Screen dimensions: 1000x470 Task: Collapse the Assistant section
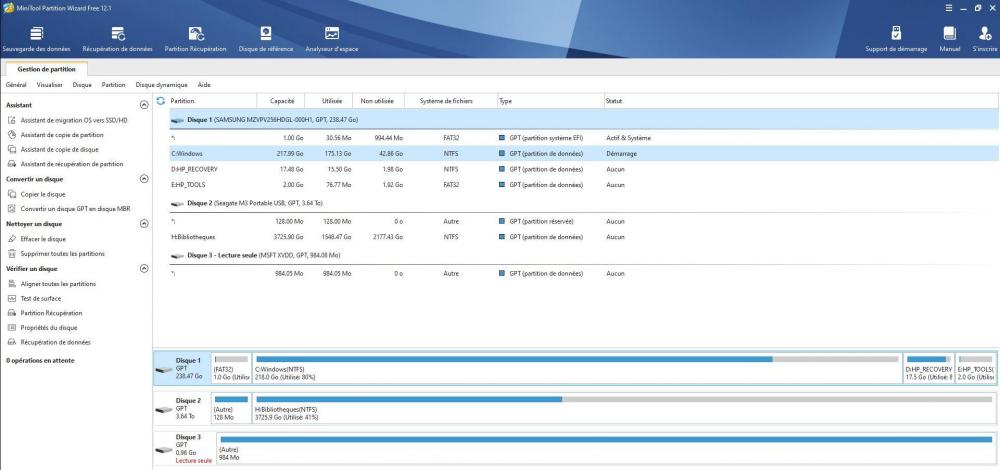[x=143, y=104]
